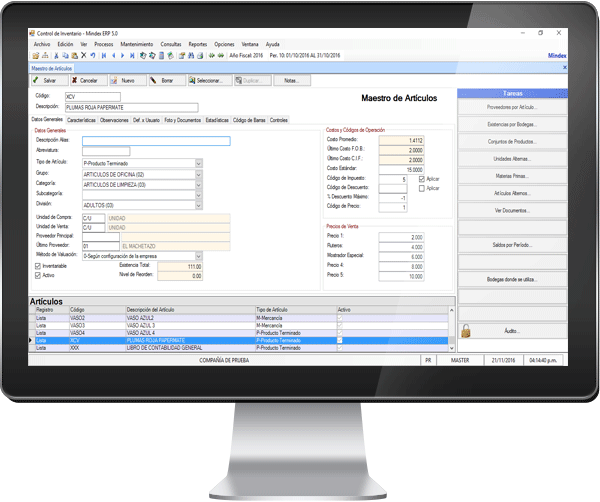Select the VASO AZUL 3 description cell

[x=191, y=326]
